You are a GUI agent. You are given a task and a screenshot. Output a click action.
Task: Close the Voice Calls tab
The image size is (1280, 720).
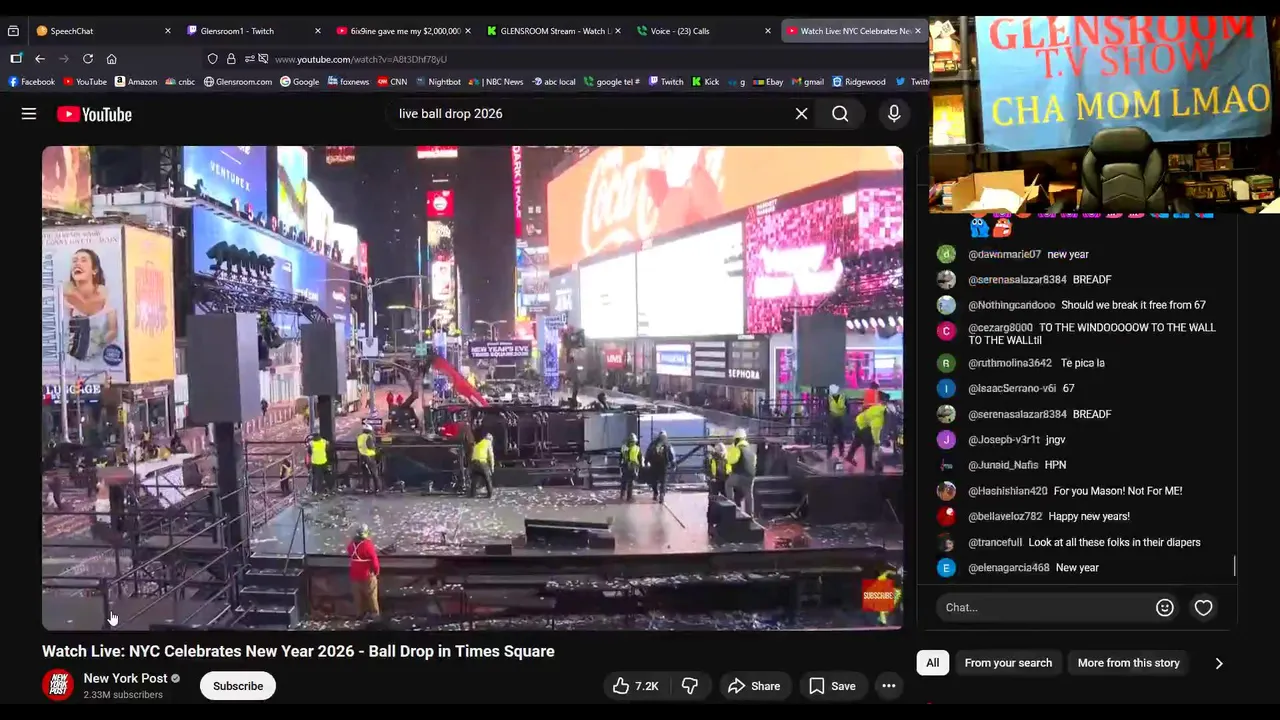[768, 31]
